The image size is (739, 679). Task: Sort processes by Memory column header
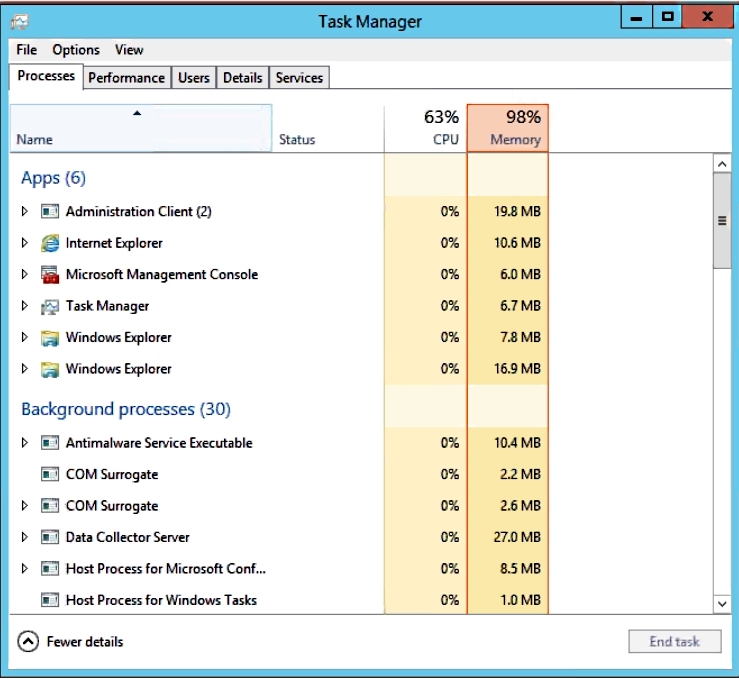[x=508, y=129]
